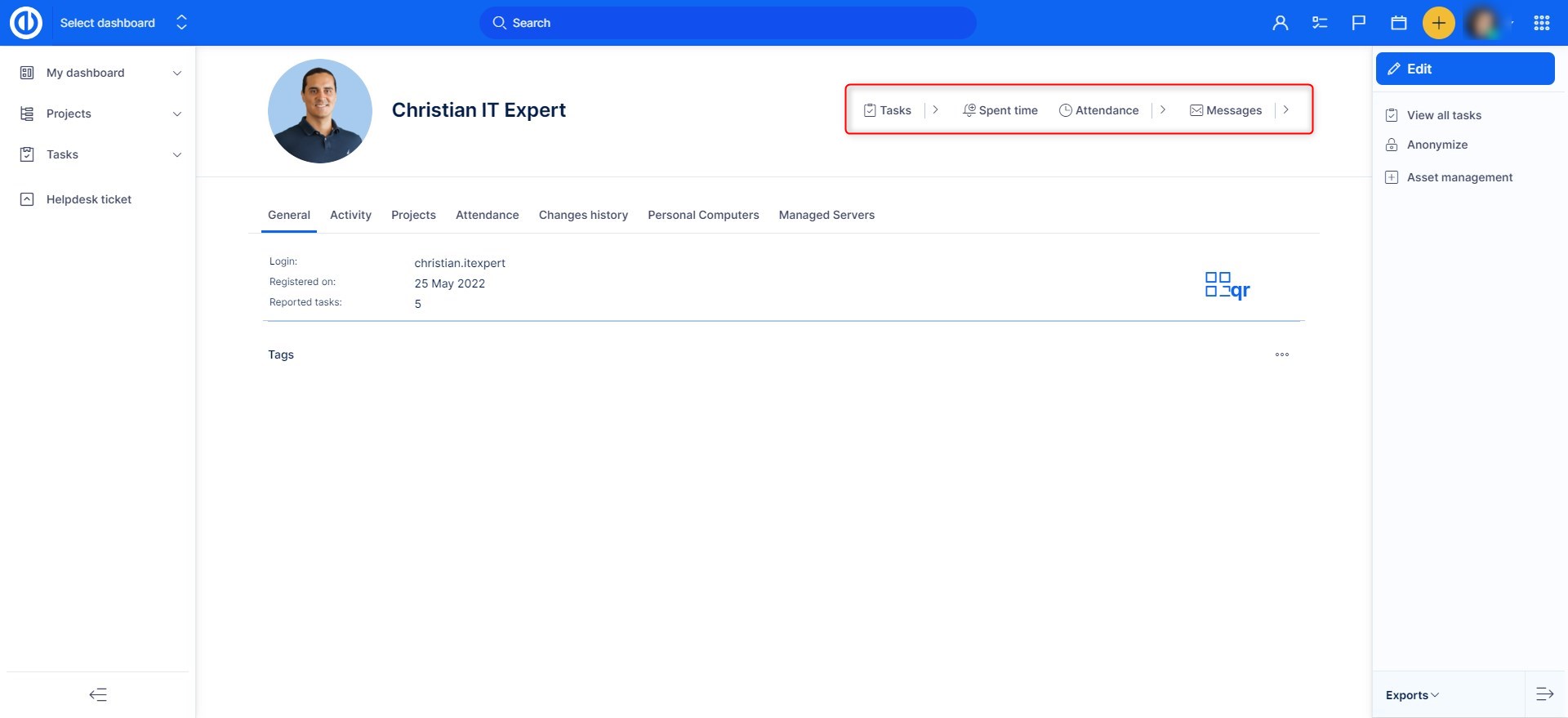Open the task checklist icon in top bar
The width and height of the screenshot is (1568, 718).
(x=1319, y=23)
